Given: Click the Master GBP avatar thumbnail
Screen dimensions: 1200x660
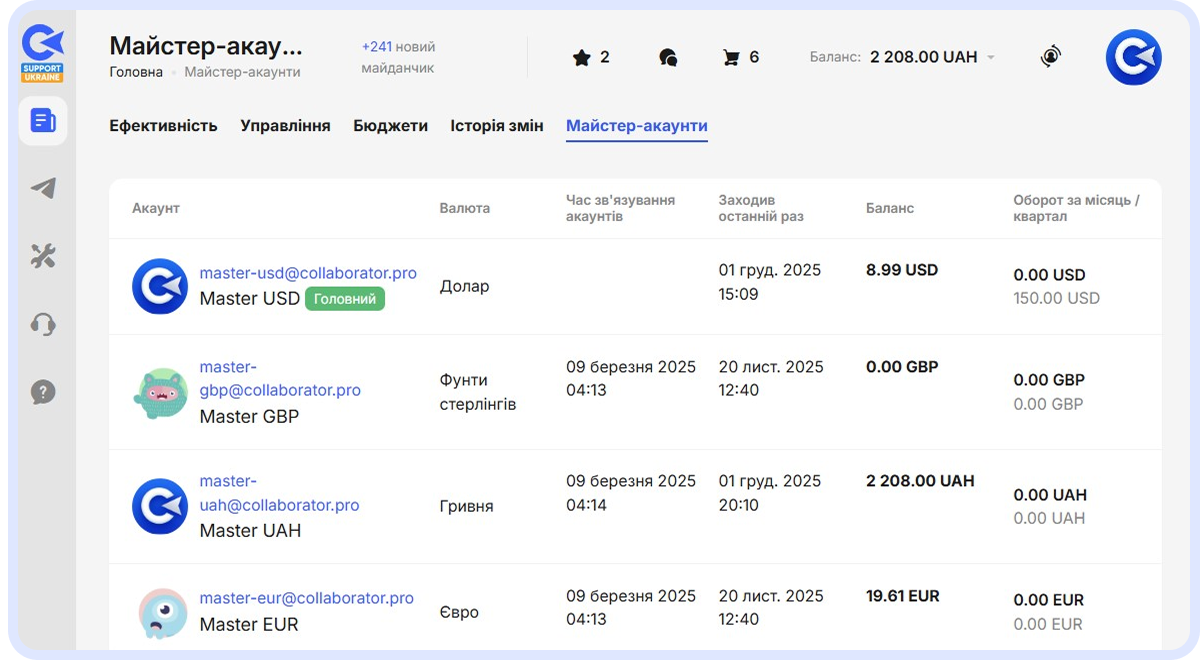Looking at the screenshot, I should [x=160, y=393].
